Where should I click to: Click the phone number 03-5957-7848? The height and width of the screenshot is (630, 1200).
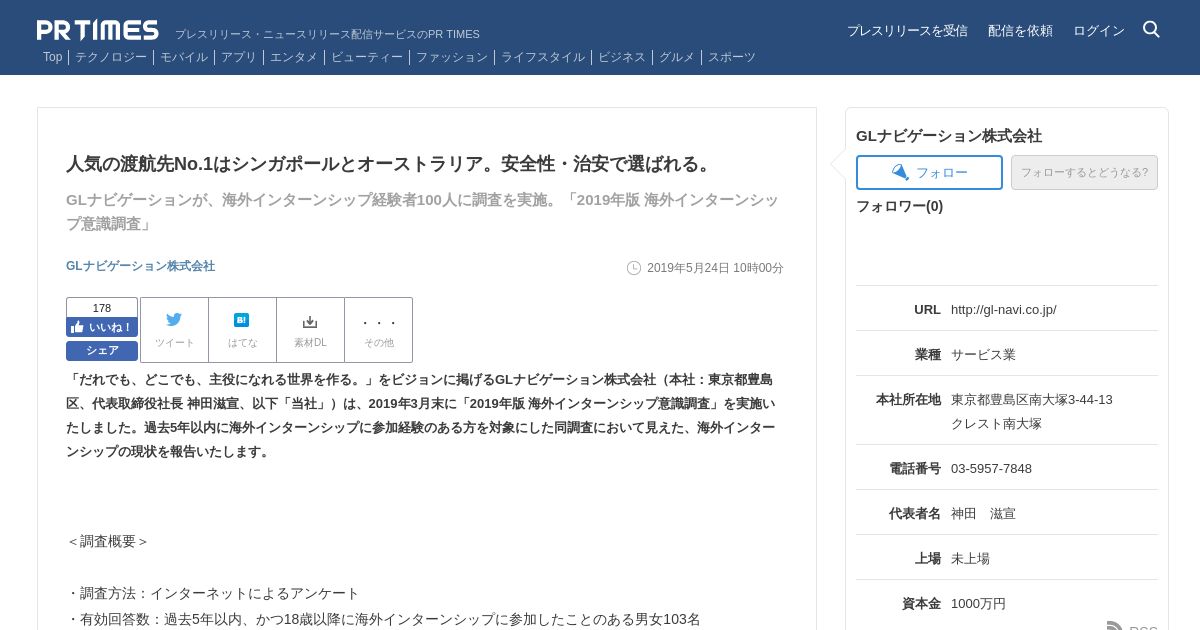(991, 469)
